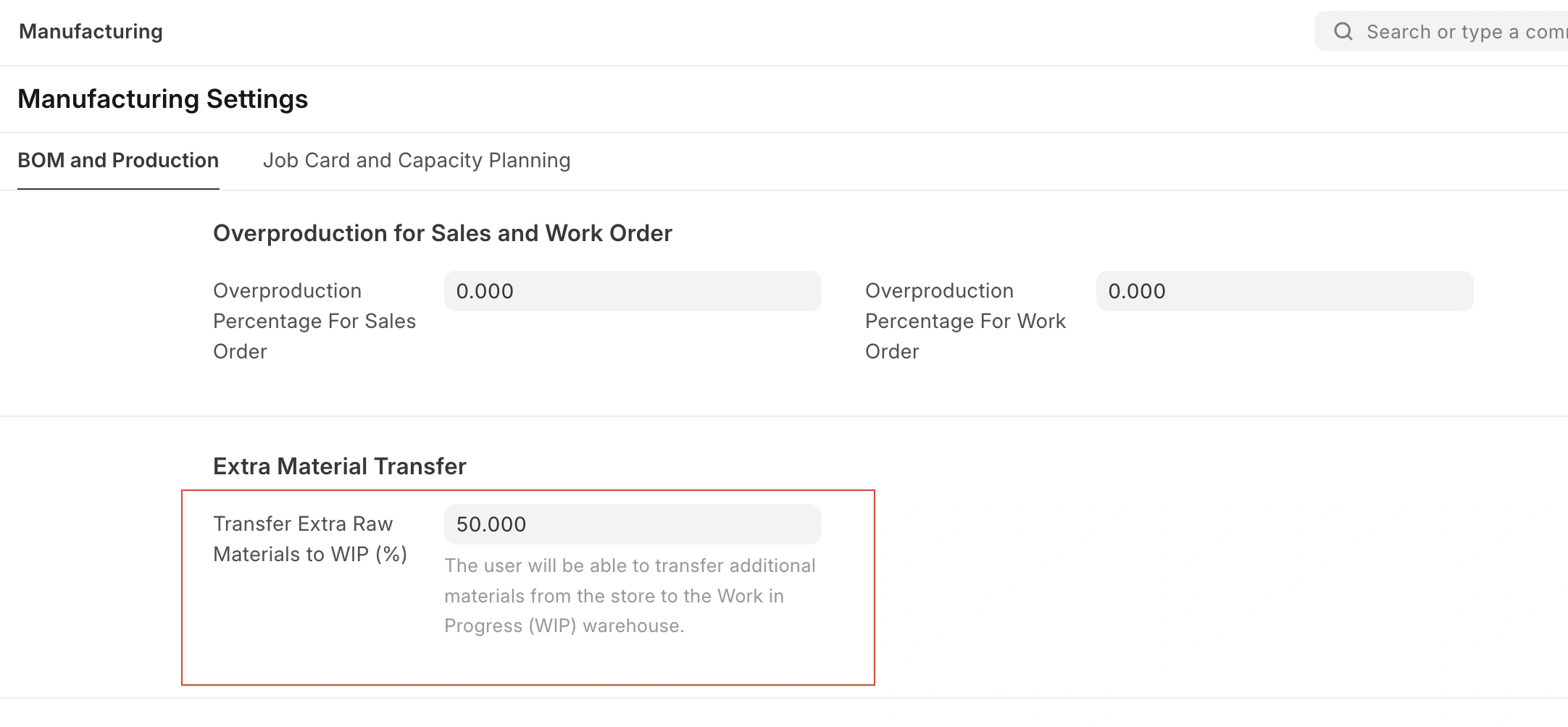Collapse the Extra Material Transfer section
This screenshot has height=727, width=1568.
[x=339, y=466]
